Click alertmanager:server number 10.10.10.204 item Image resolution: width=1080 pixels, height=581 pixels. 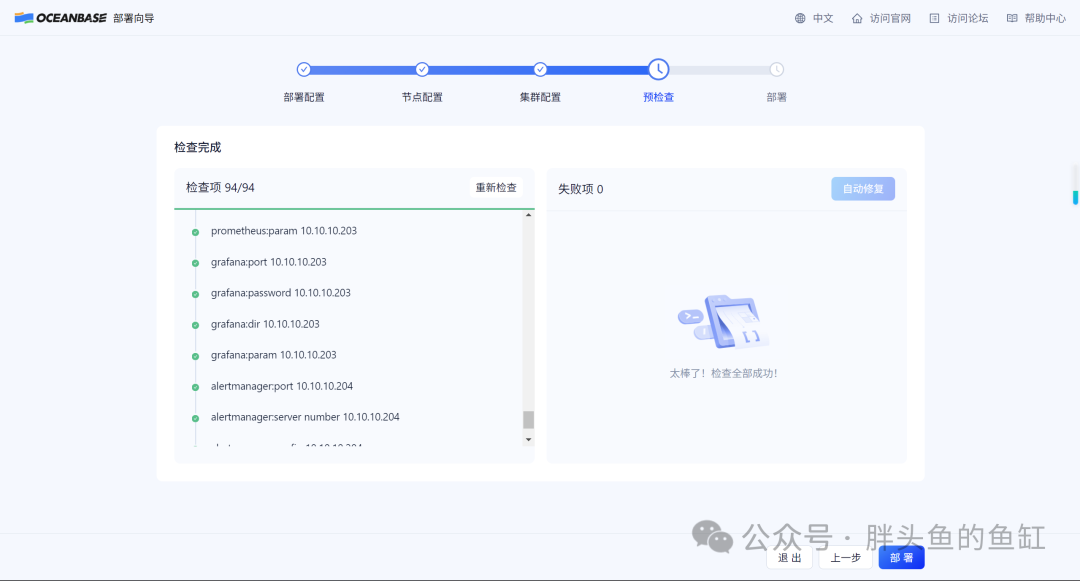pyautogui.click(x=305, y=416)
